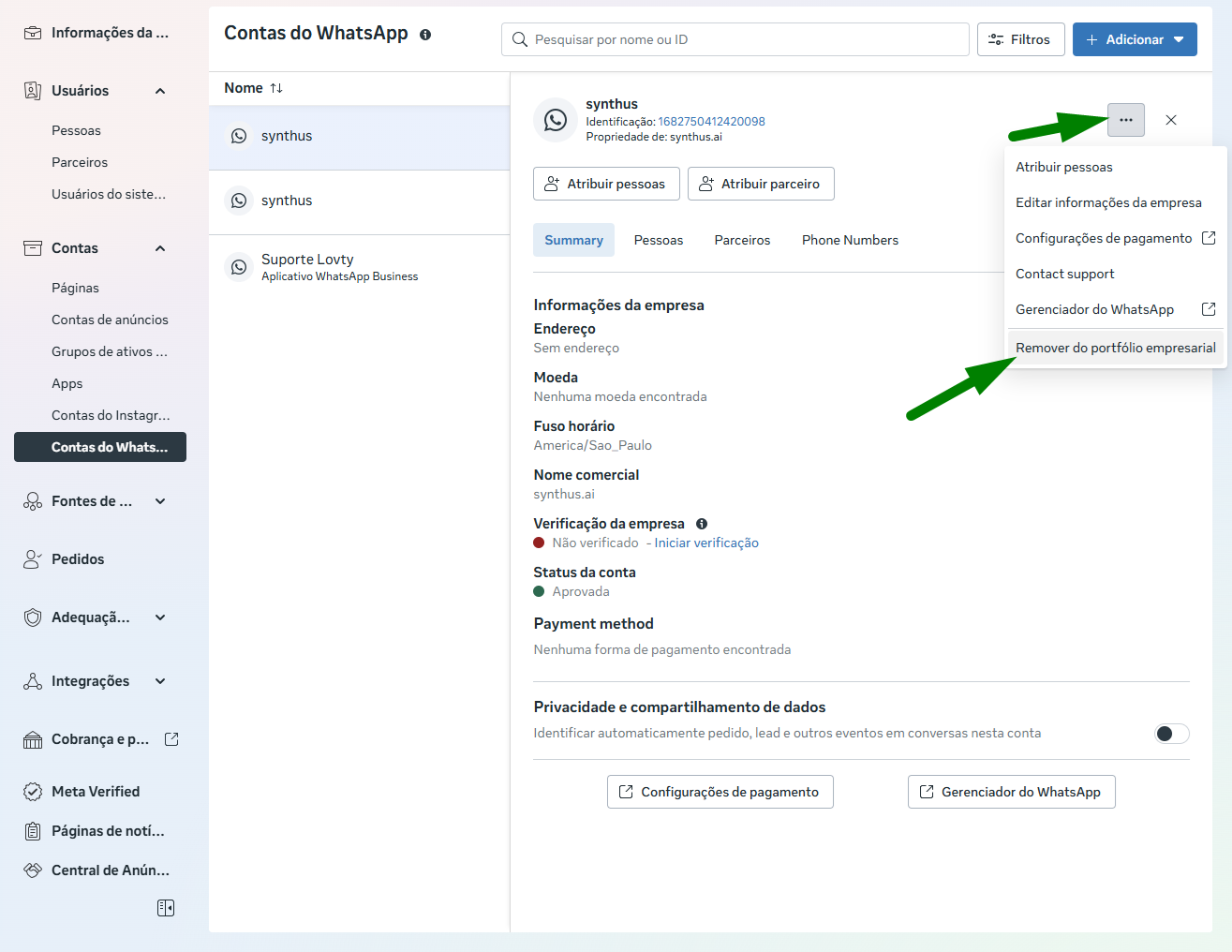Click the three-dots more options button
Screen dimensions: 1232x952
1125,120
